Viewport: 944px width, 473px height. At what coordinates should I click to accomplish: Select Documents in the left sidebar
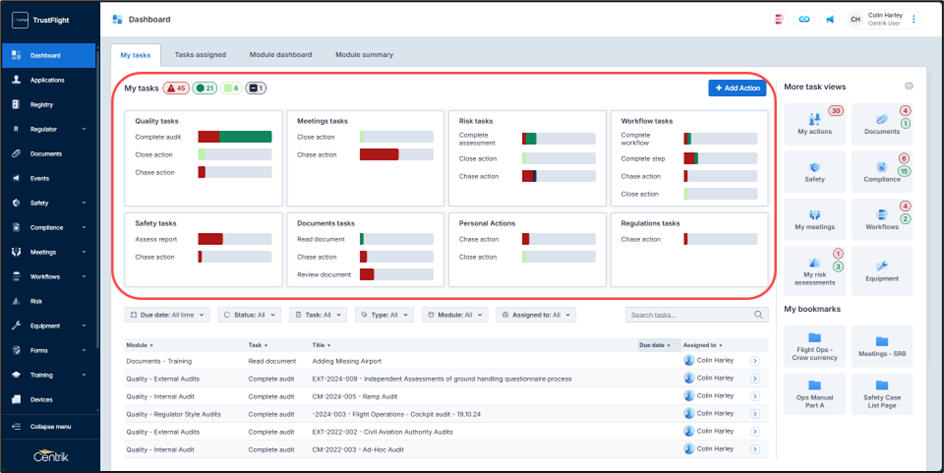(x=47, y=154)
